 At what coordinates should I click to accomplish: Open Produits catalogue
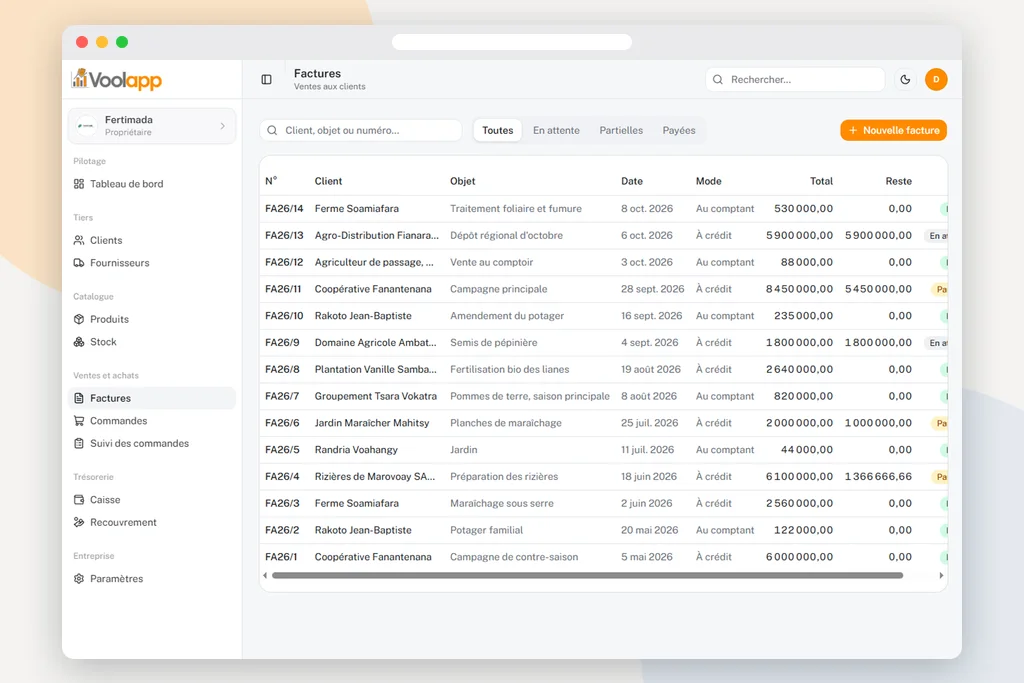[152, 319]
